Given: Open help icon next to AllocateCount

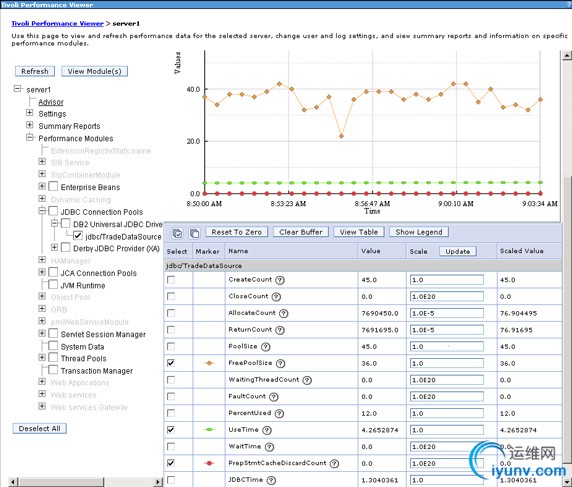Looking at the screenshot, I should 283,313.
